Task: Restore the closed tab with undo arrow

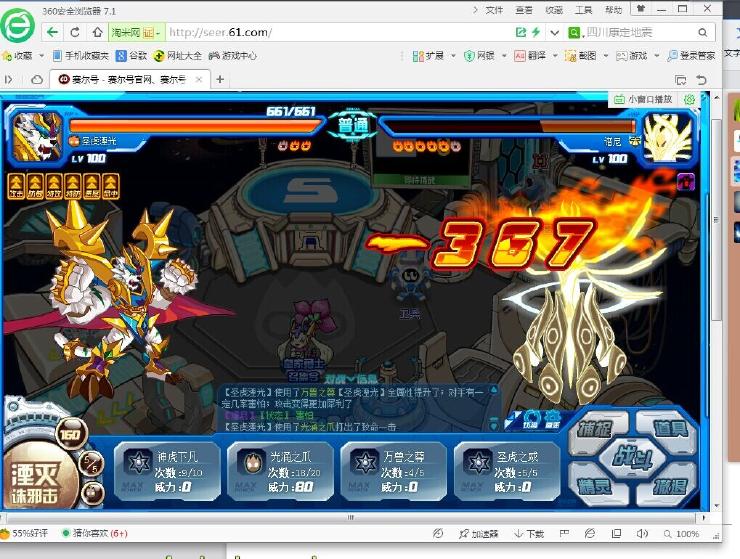Action: [702, 80]
